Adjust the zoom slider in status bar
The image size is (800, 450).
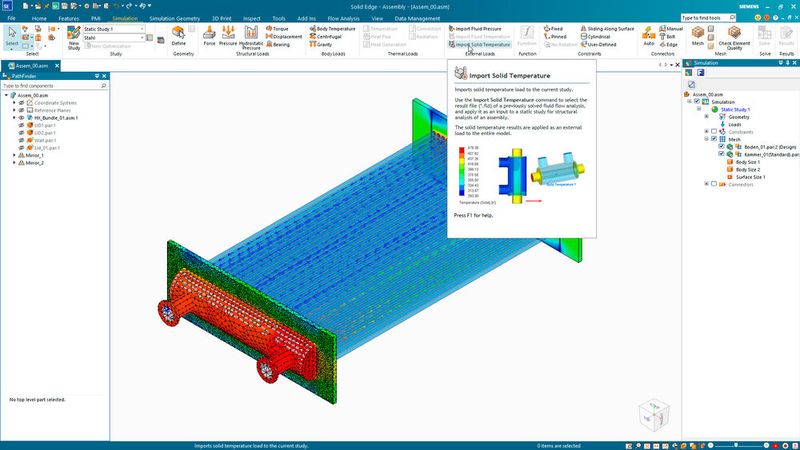pos(737,445)
